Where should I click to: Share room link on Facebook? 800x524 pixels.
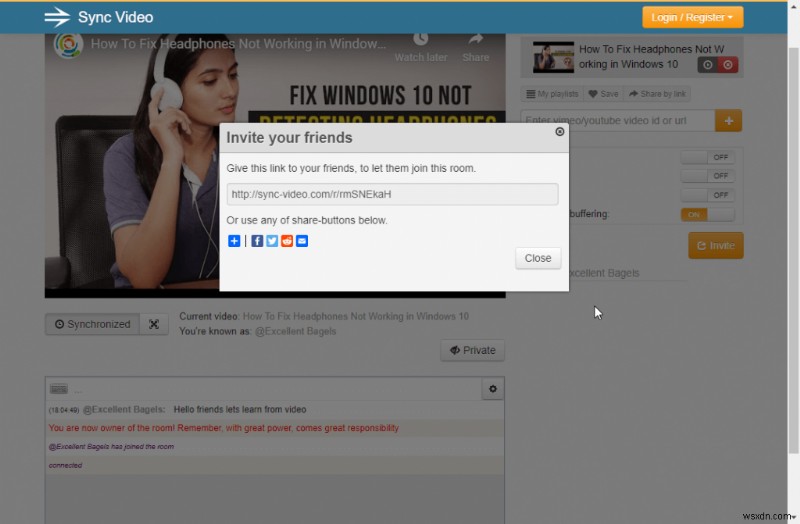(257, 241)
